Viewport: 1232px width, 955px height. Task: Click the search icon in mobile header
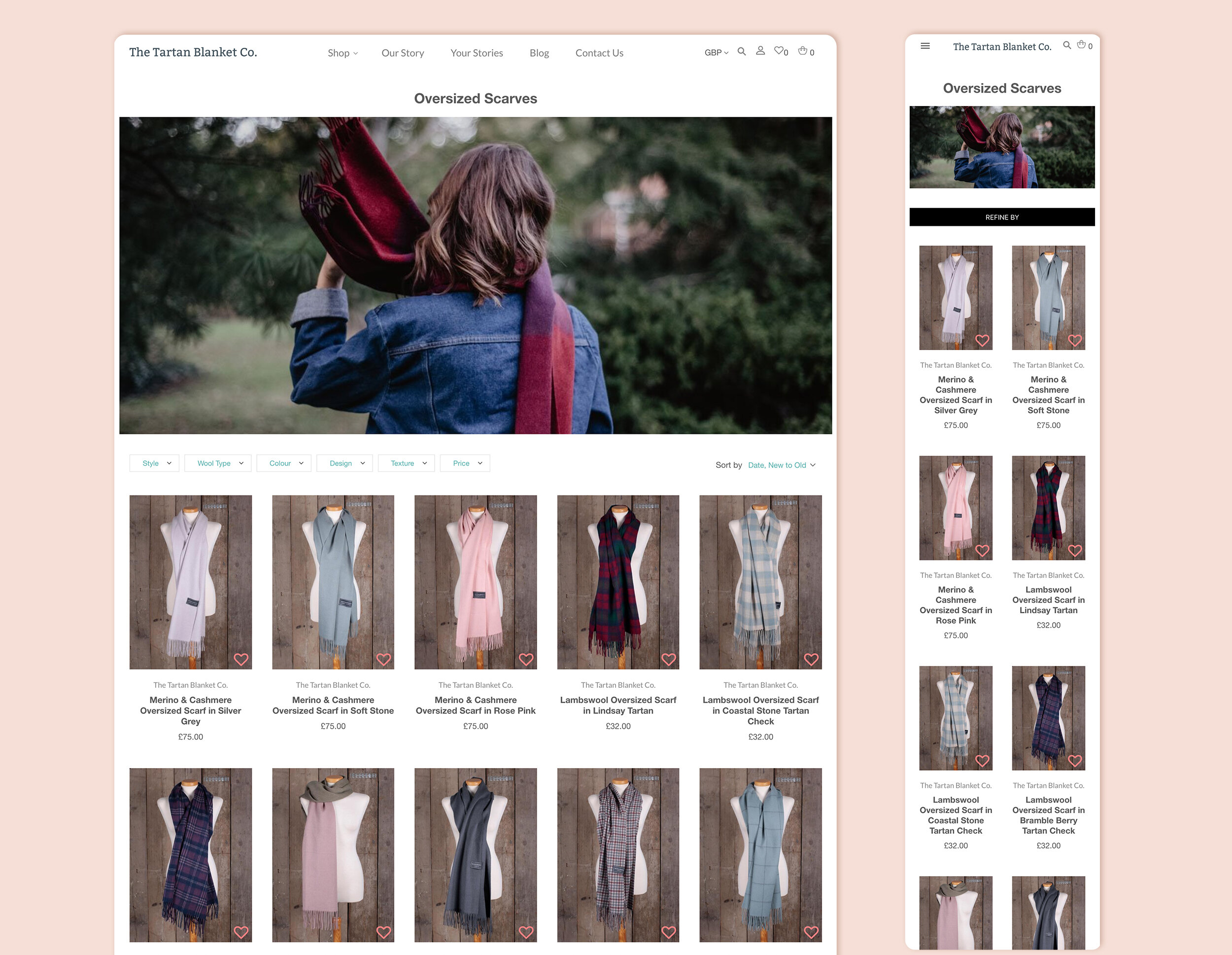1067,45
